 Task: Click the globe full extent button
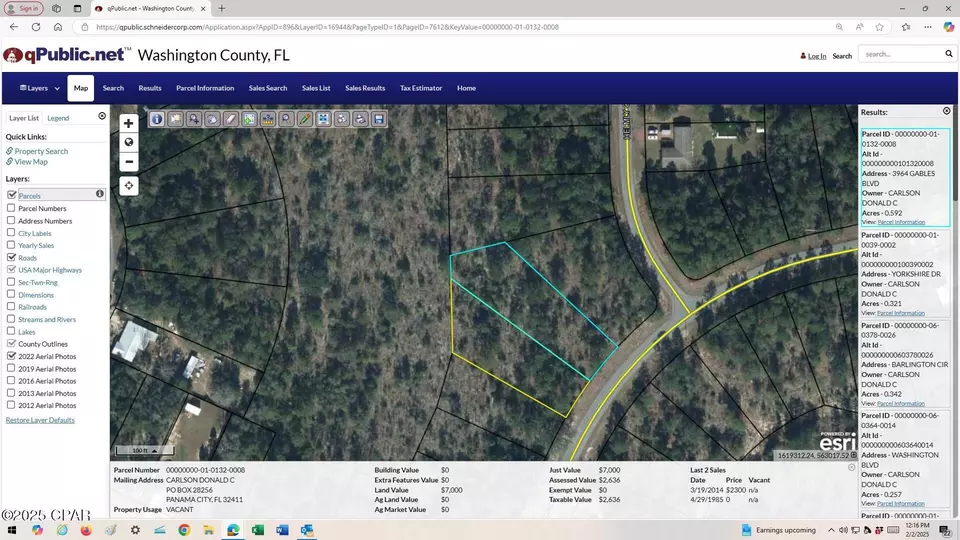tap(129, 143)
